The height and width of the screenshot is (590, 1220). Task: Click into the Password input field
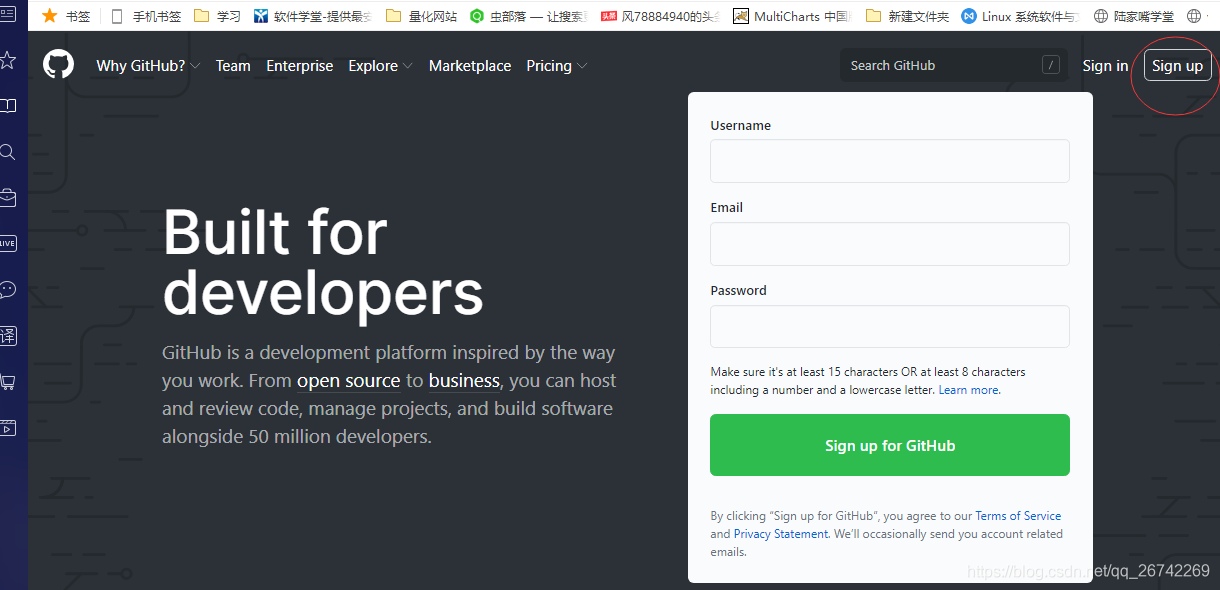click(889, 326)
